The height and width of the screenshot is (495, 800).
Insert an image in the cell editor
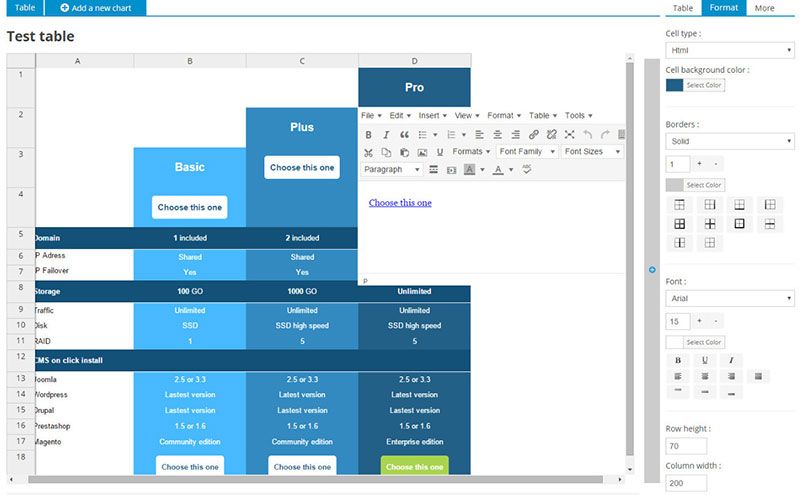422,152
